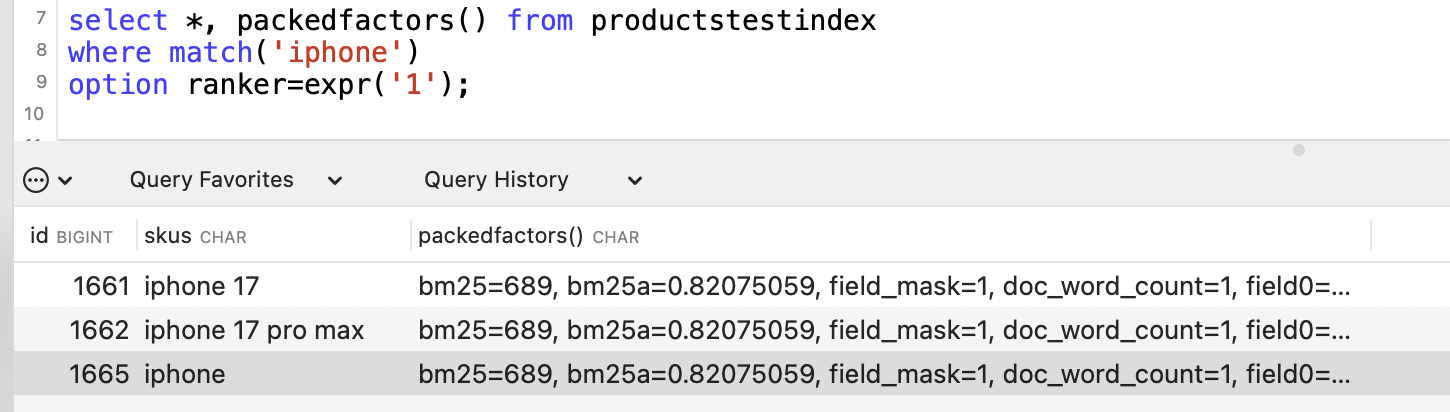Click the skus CHAR column header

click(x=195, y=236)
